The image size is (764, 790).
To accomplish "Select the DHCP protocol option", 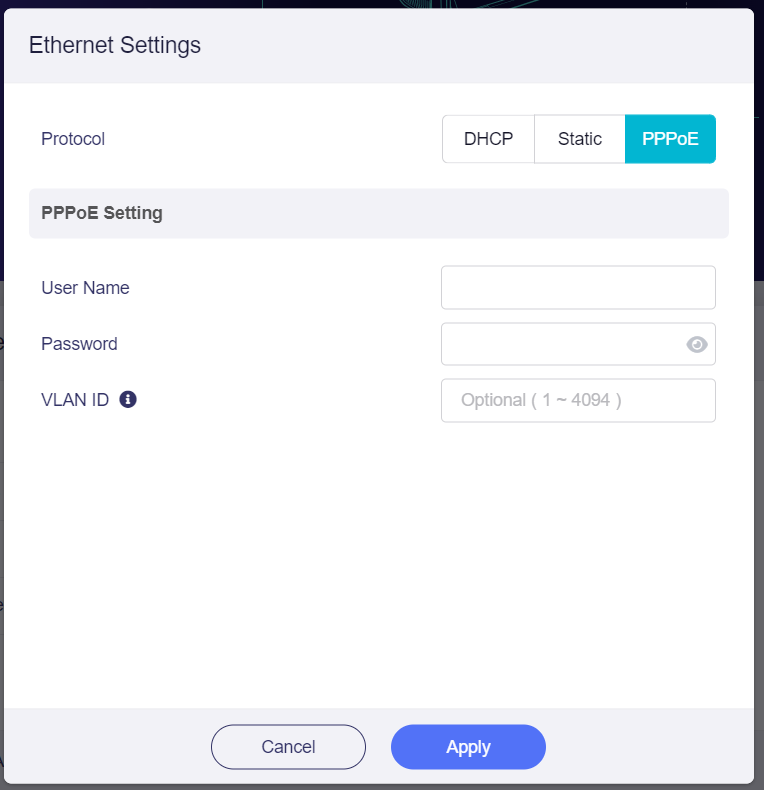I will click(x=488, y=139).
